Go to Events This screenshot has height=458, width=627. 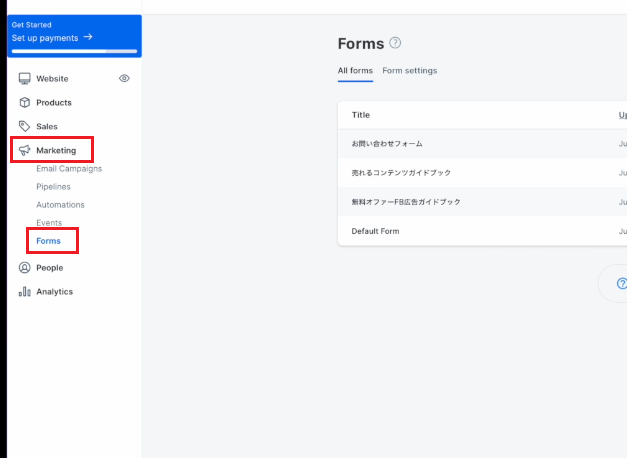(x=49, y=223)
